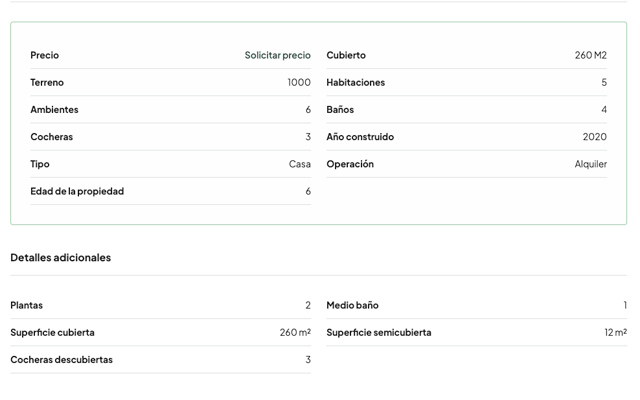Screen dimensions: 640x400
Task: Select the Tipo value Casa
Action: (x=300, y=164)
